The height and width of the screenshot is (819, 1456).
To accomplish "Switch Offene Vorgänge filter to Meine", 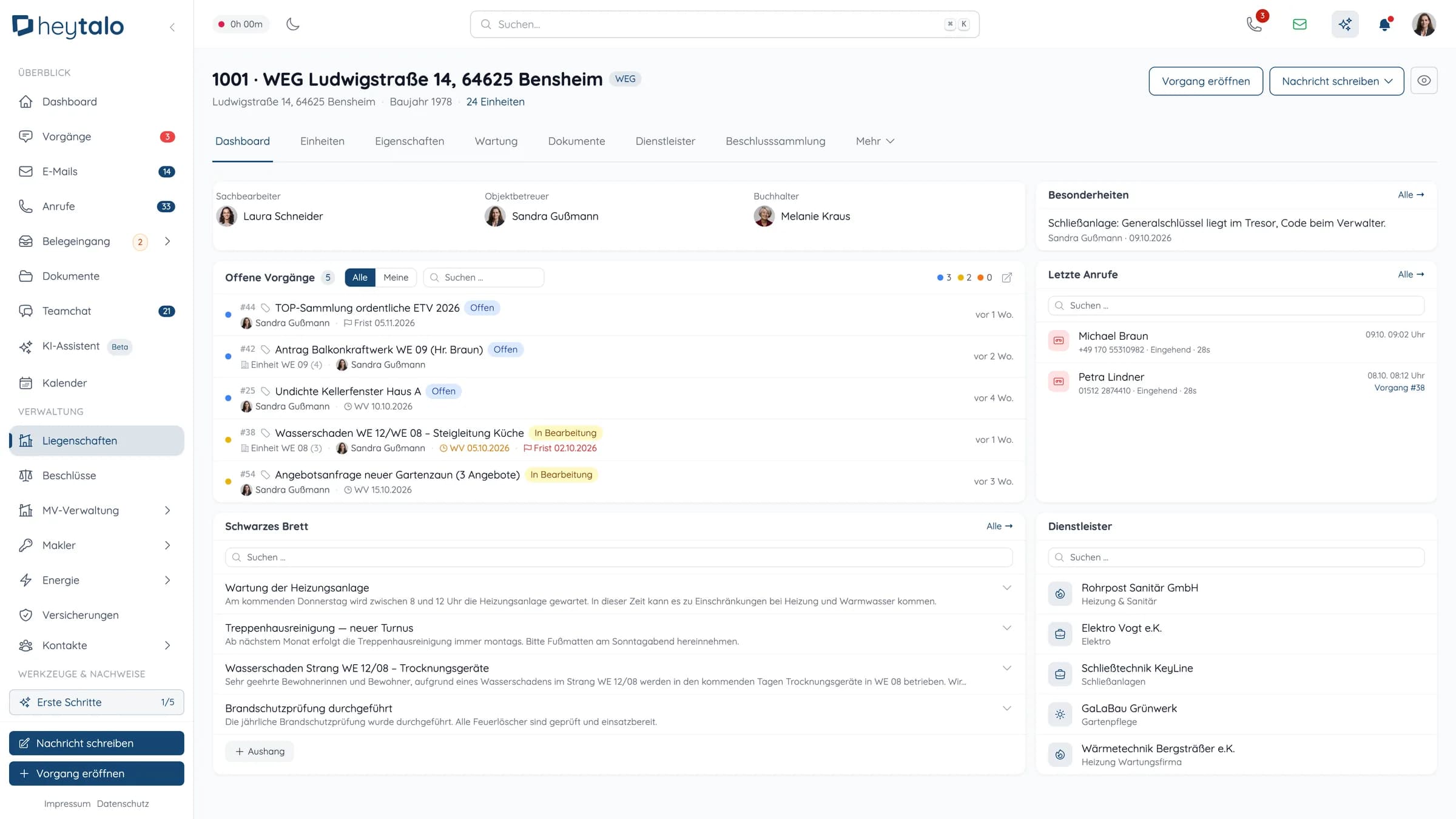I will (396, 277).
